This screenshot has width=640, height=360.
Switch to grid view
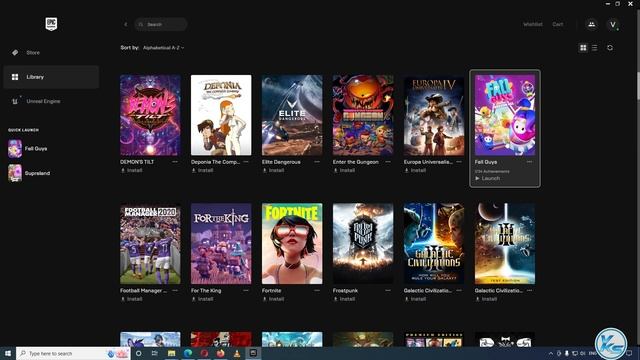click(x=583, y=48)
